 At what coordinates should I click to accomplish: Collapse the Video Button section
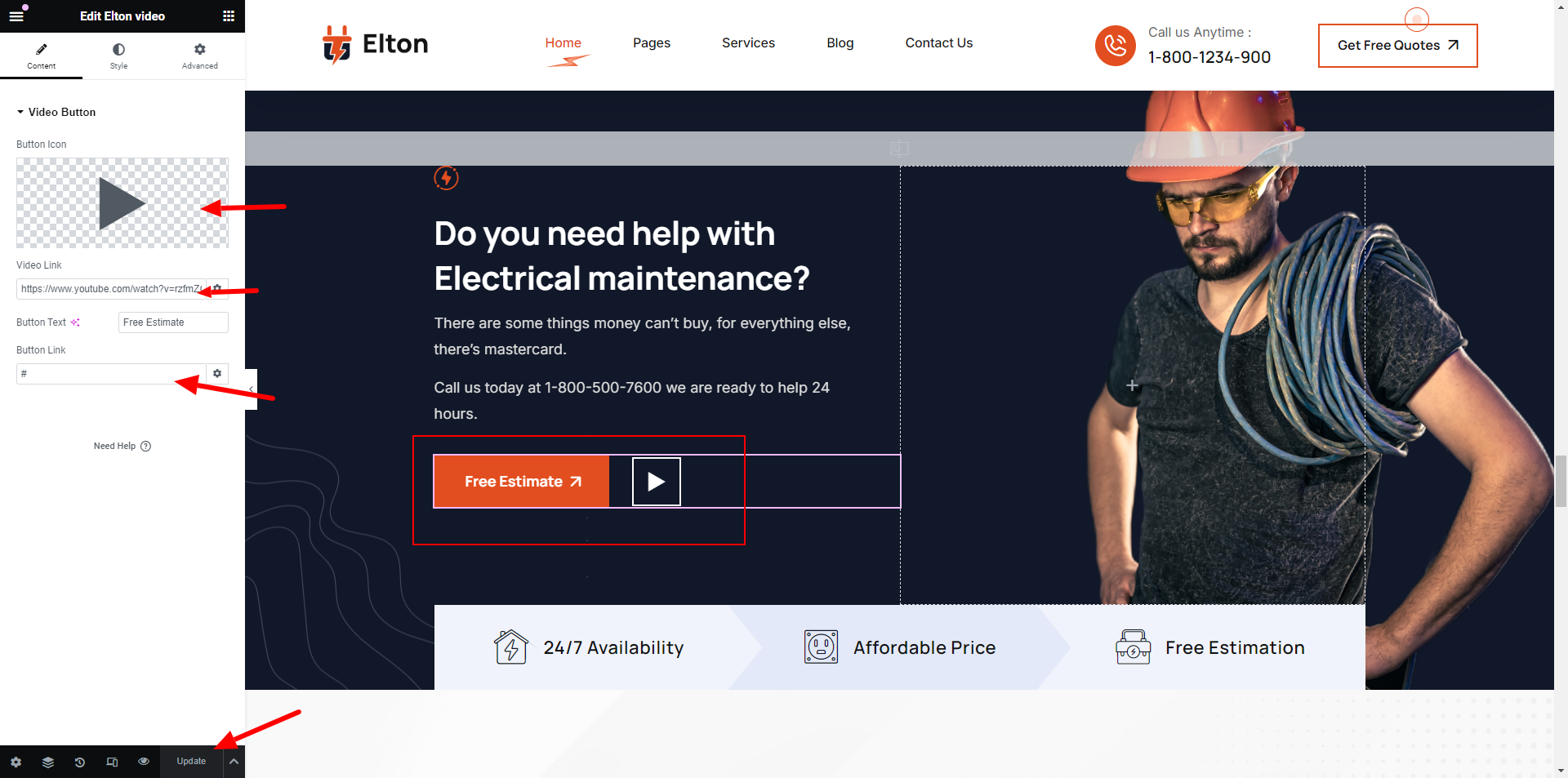[56, 112]
